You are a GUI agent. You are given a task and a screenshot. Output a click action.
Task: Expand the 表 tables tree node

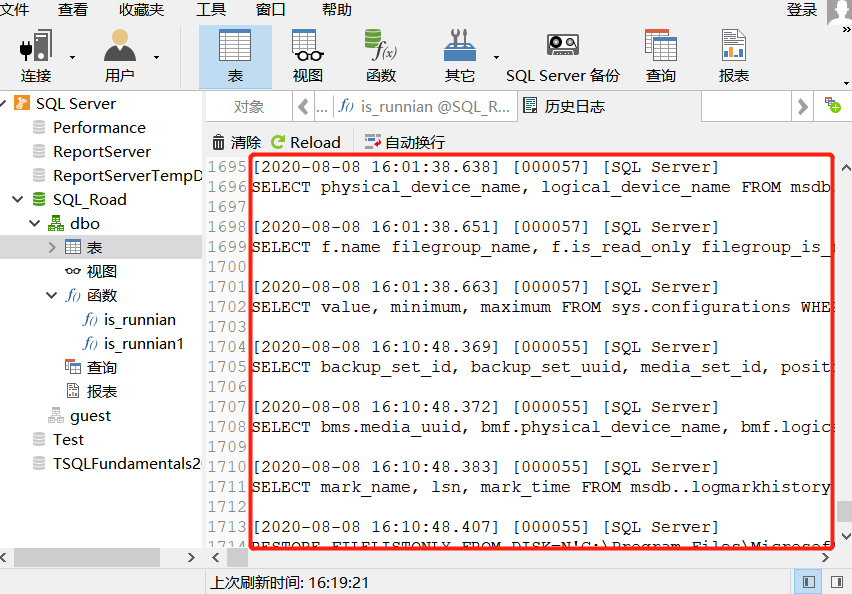52,247
